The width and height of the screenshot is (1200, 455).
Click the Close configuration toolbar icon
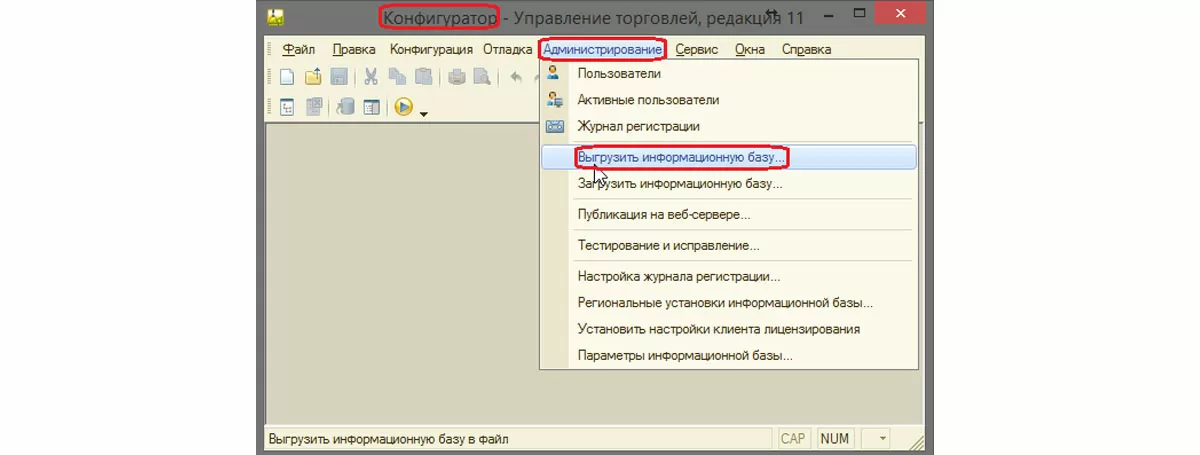click(313, 107)
